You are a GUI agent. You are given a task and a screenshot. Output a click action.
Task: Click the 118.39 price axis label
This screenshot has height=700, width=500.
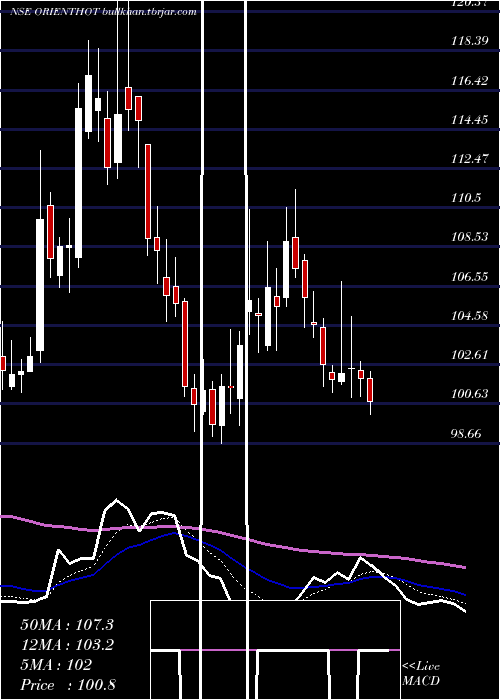tap(470, 41)
